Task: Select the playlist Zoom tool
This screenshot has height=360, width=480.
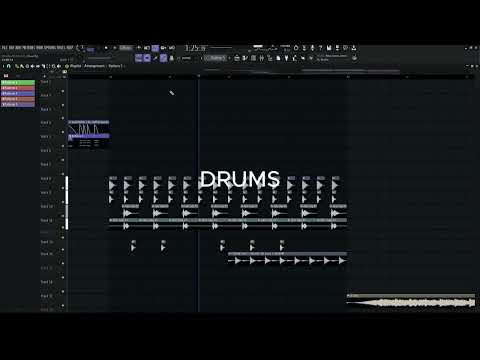Action: pos(53,66)
